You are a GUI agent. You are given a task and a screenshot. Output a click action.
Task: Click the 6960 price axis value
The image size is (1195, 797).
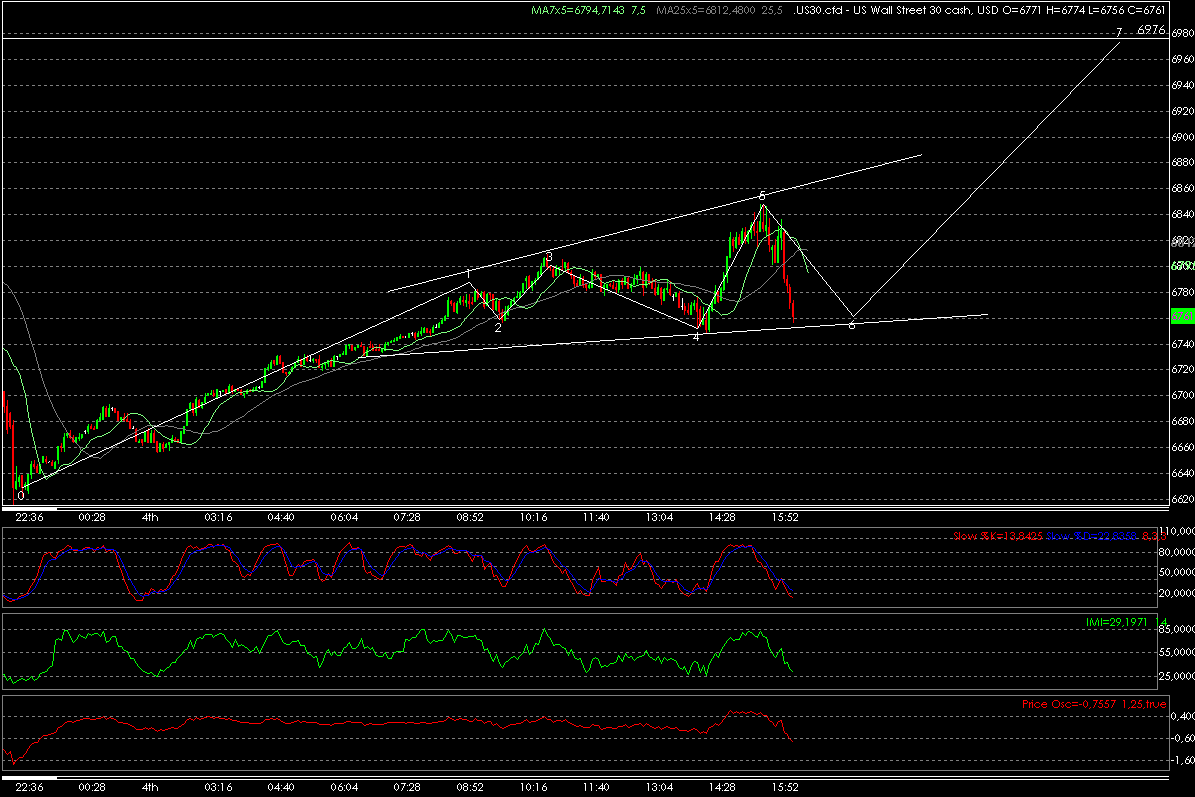(x=1183, y=59)
